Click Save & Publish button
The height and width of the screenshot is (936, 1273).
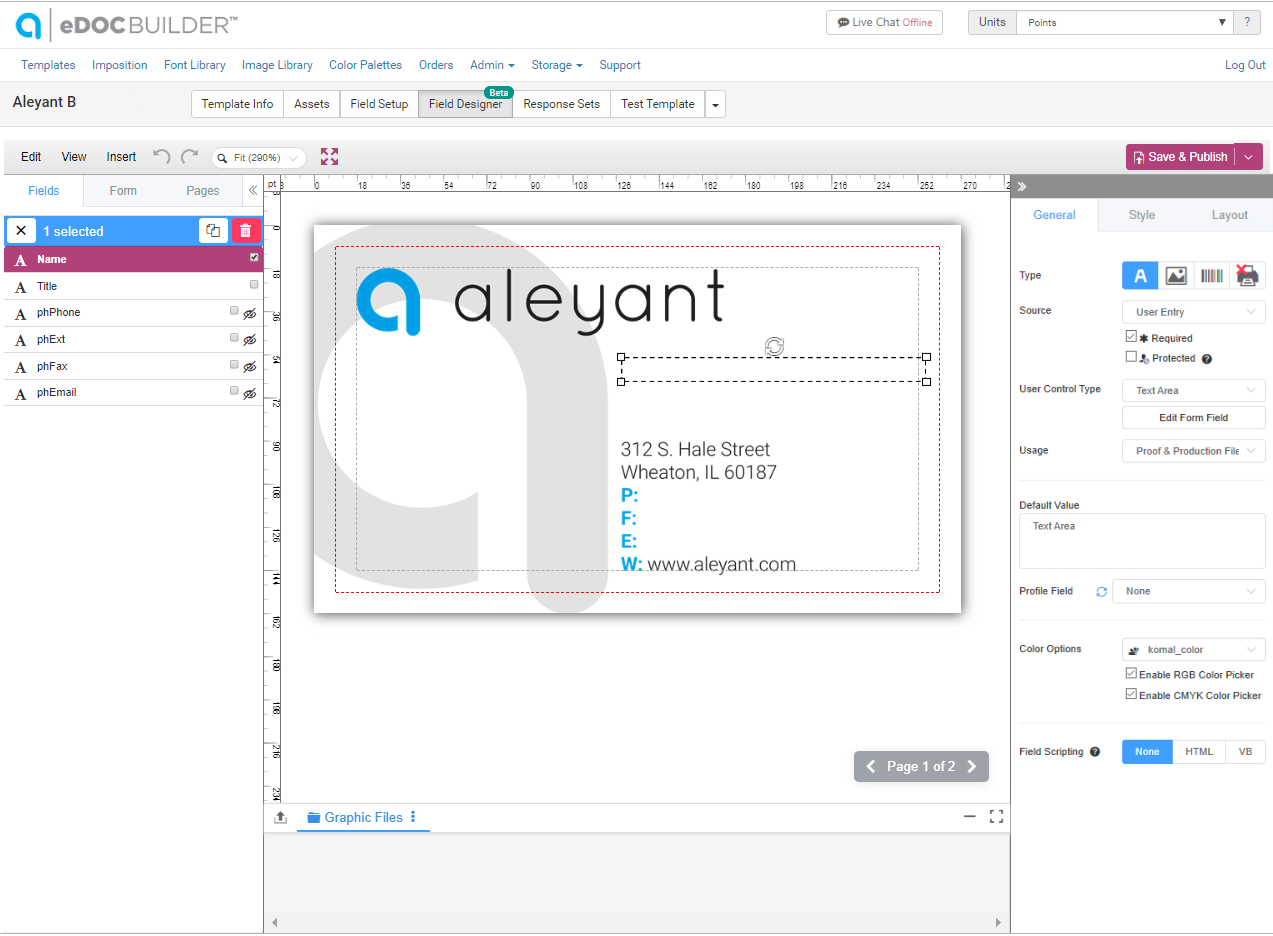pos(1180,157)
